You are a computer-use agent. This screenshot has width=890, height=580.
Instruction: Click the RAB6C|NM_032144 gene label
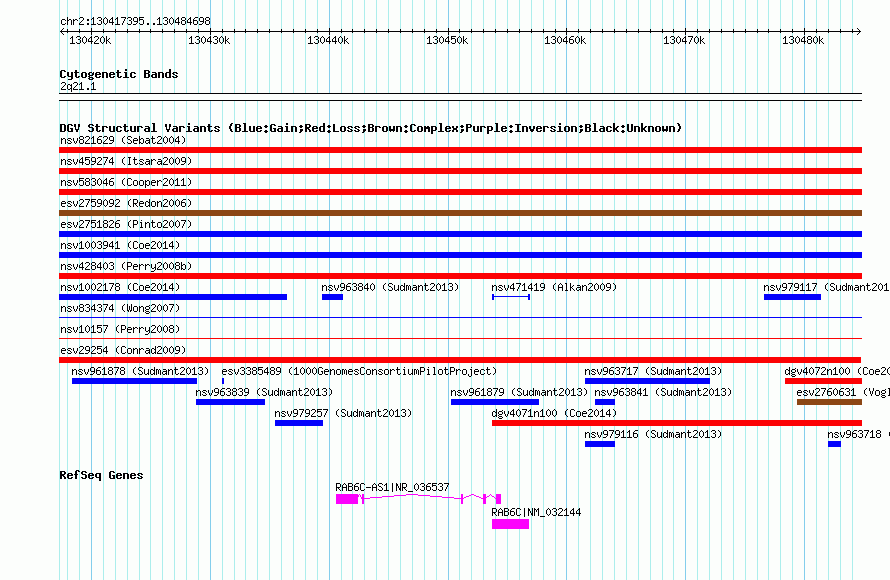pos(536,512)
